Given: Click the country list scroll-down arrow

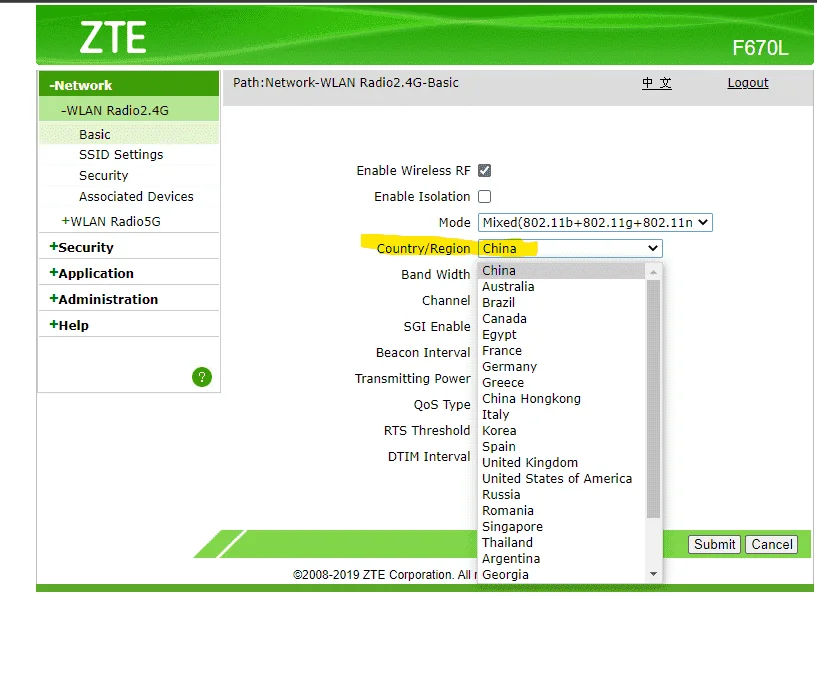Looking at the screenshot, I should (x=653, y=574).
